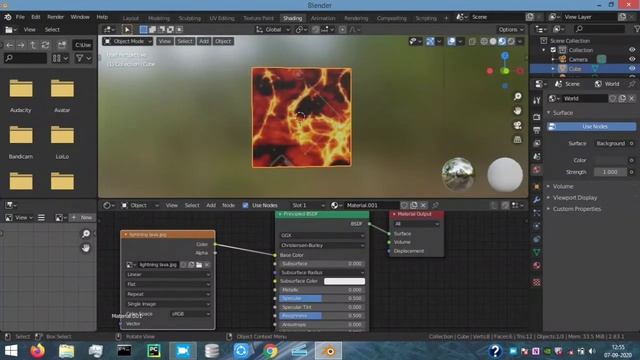This screenshot has height=360, width=640.
Task: Open image file folder icon in texture node
Action: [x=199, y=265]
